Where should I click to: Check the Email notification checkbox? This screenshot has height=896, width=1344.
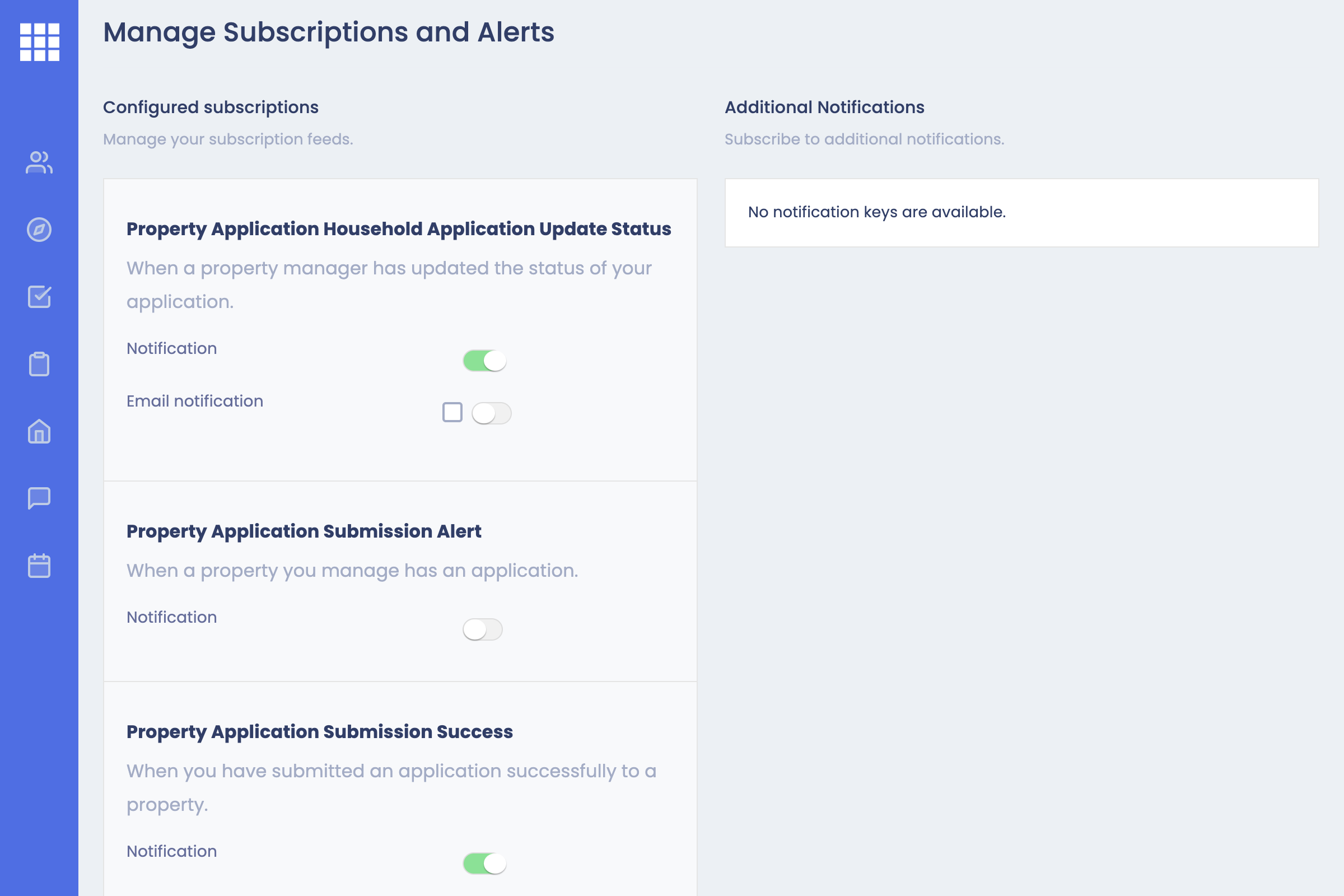click(452, 412)
